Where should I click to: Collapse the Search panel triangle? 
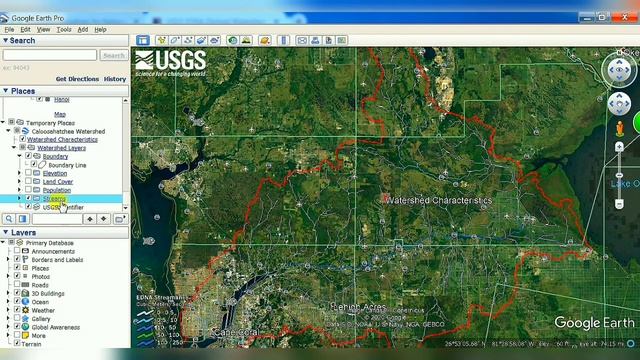(x=5, y=40)
